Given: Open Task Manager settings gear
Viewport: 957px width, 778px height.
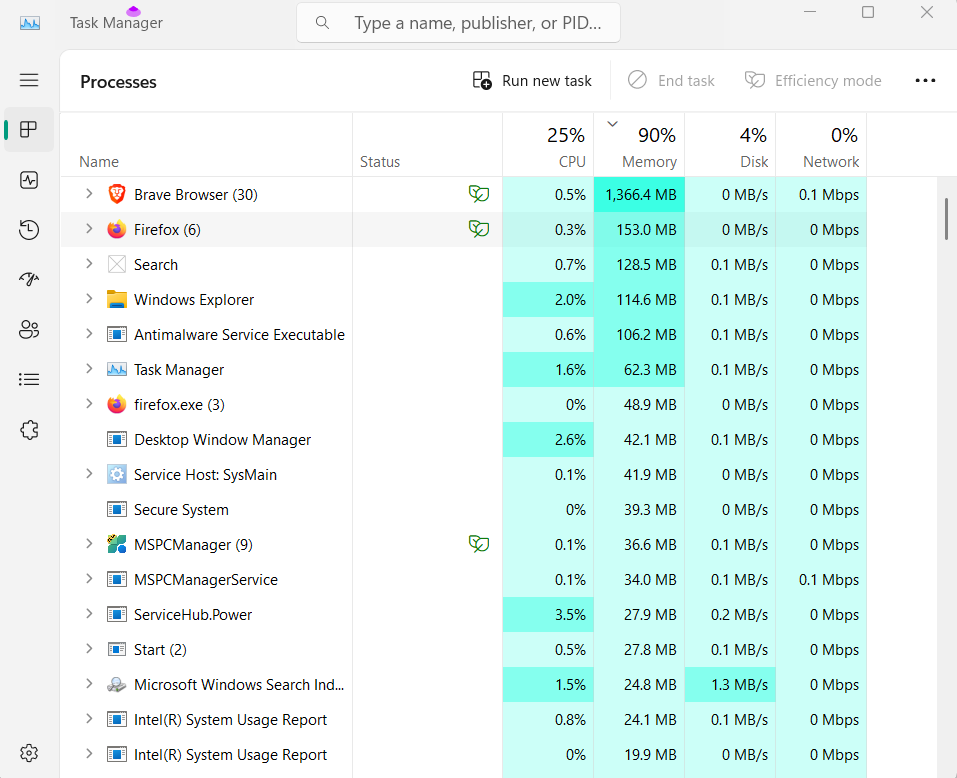Looking at the screenshot, I should [x=29, y=753].
